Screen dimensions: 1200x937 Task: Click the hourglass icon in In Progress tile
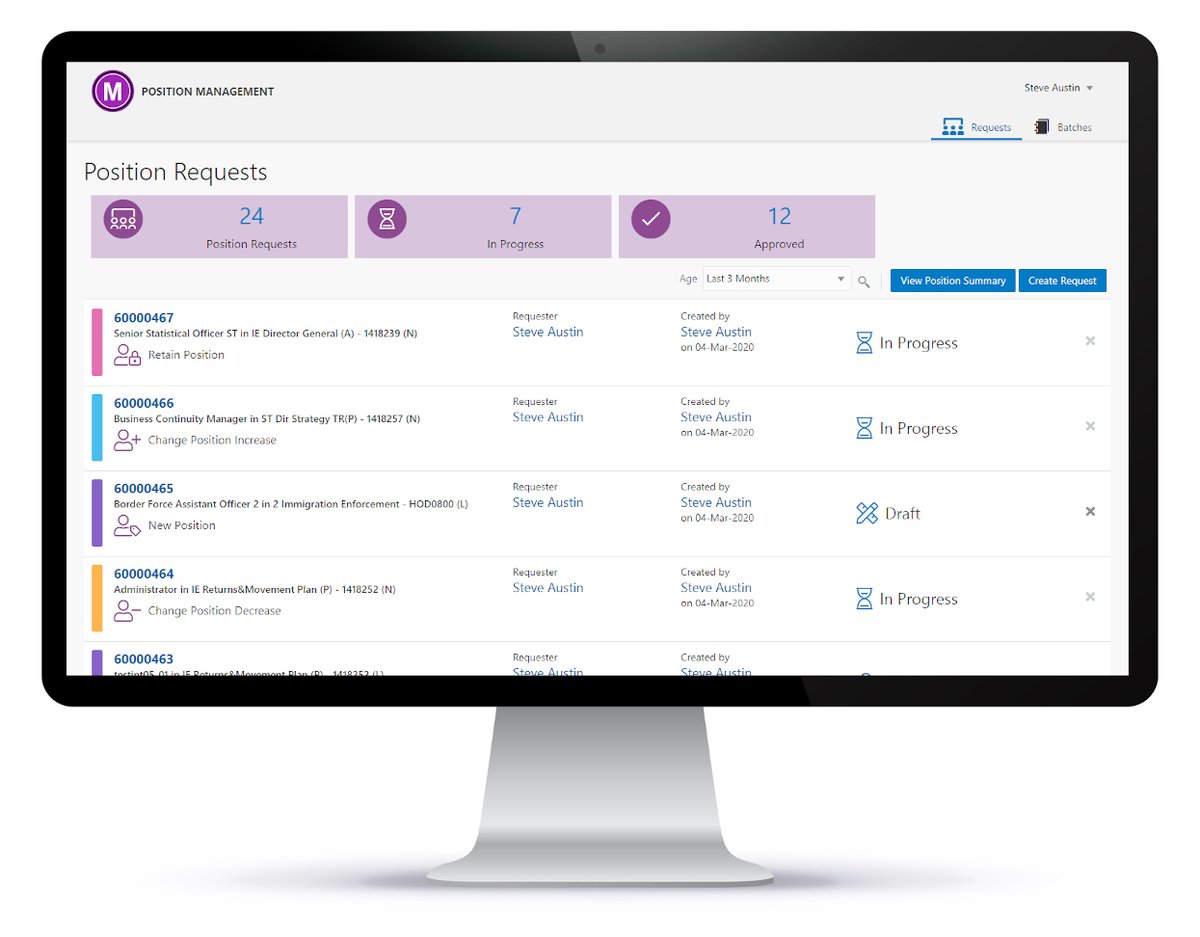click(387, 219)
